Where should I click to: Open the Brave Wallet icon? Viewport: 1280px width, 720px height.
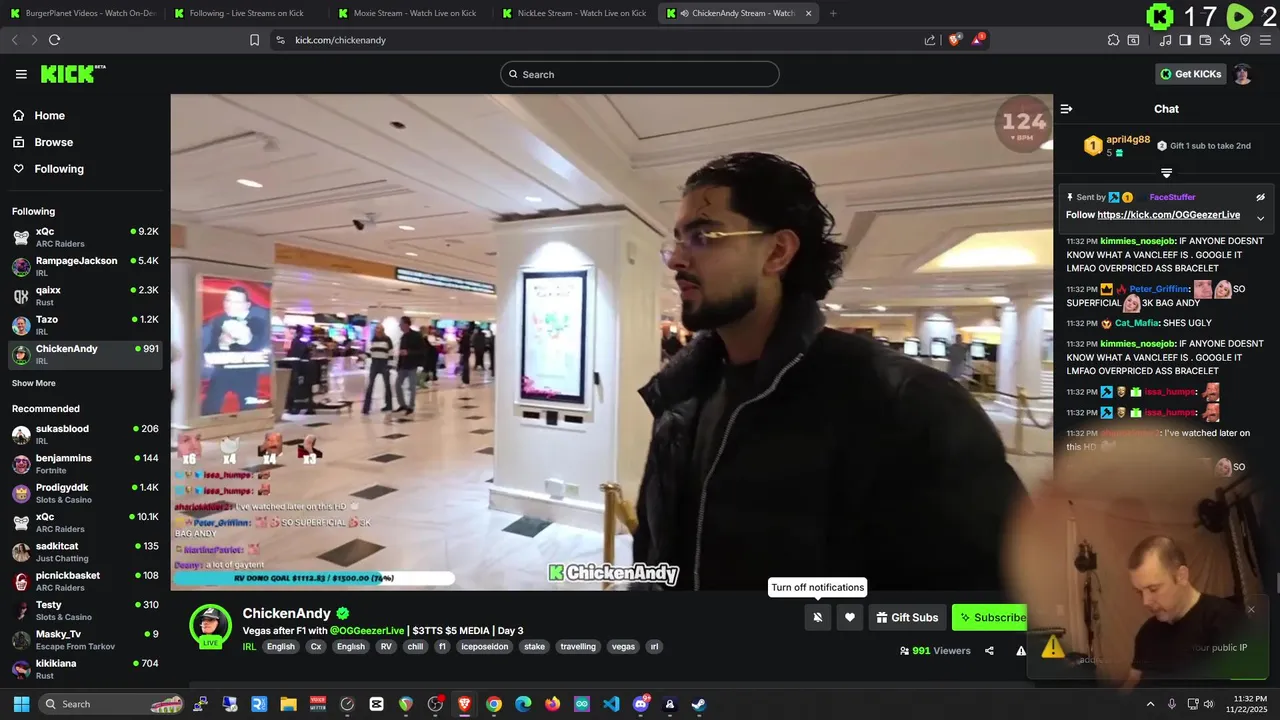[1205, 40]
